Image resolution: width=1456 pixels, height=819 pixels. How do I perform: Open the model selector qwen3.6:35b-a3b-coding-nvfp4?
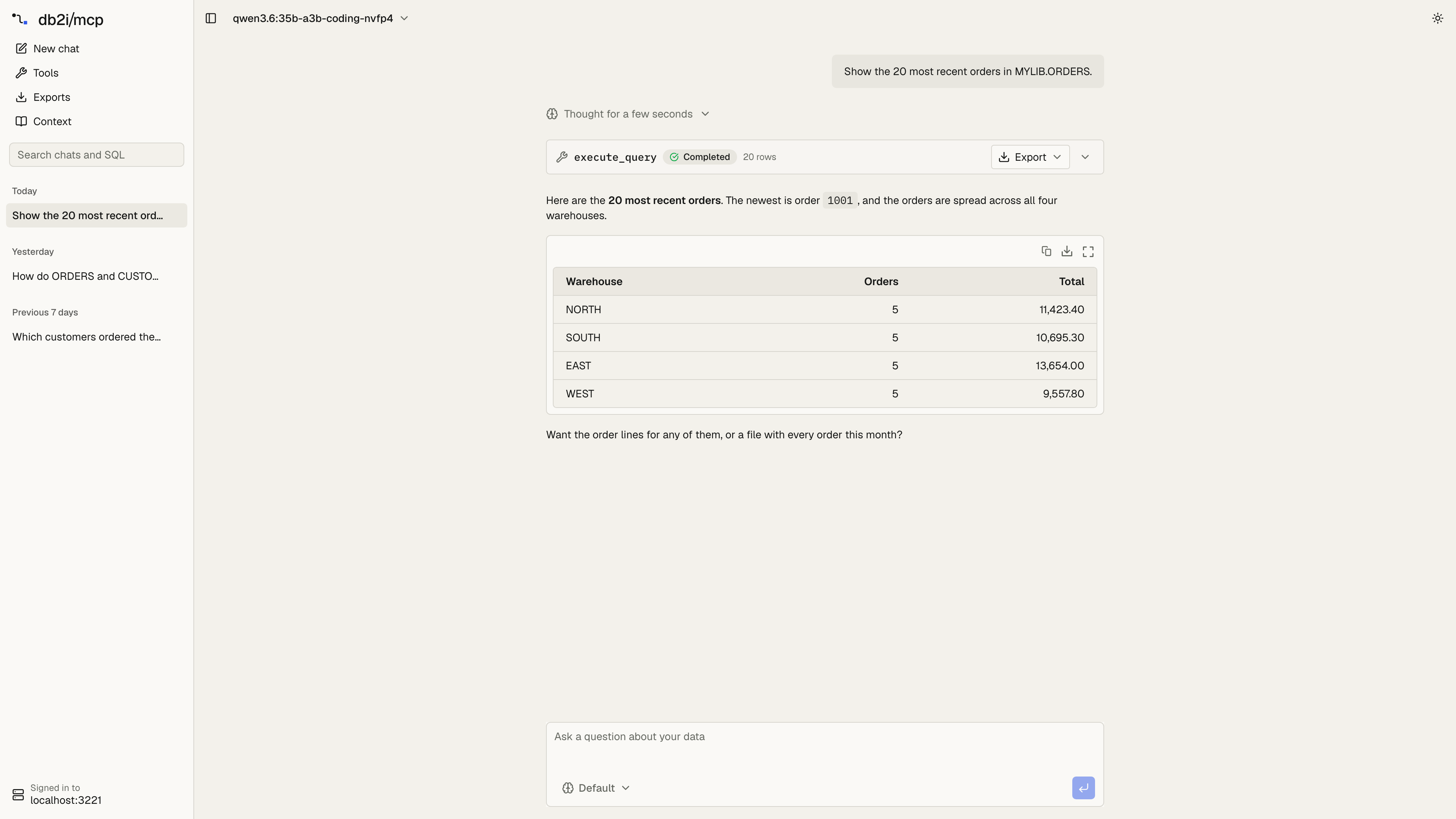[320, 18]
